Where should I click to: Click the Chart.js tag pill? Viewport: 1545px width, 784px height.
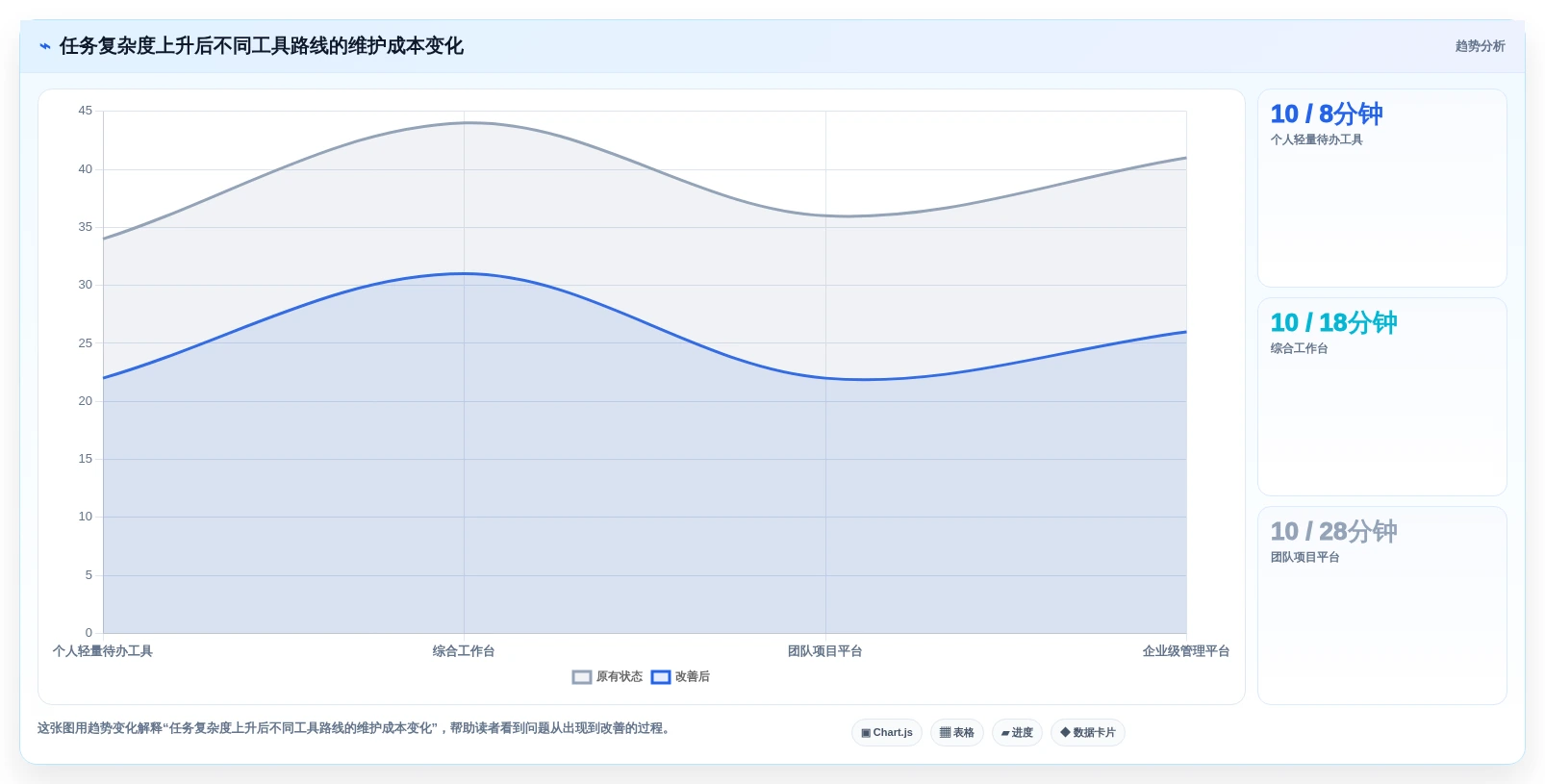pos(887,733)
